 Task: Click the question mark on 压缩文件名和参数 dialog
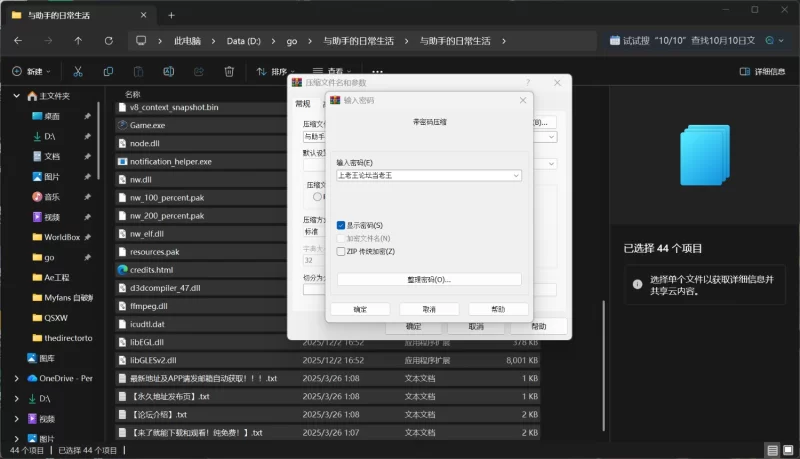point(528,82)
